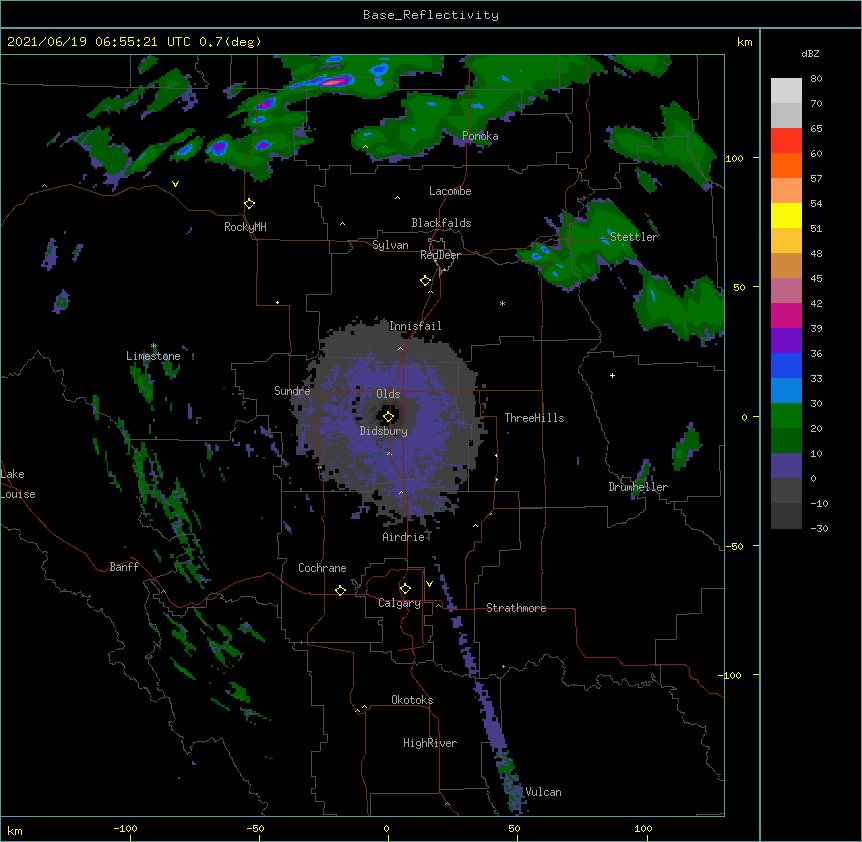The image size is (862, 842).
Task: Select the RedDeer city label
Action: coord(440,255)
